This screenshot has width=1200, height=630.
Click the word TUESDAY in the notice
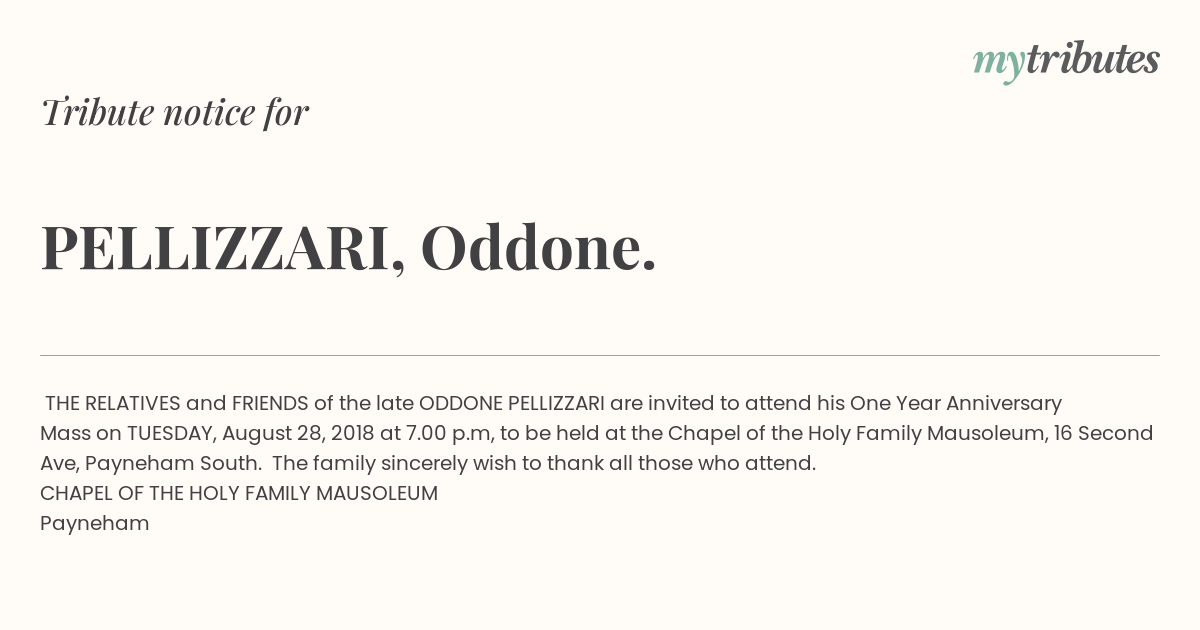pos(171,433)
